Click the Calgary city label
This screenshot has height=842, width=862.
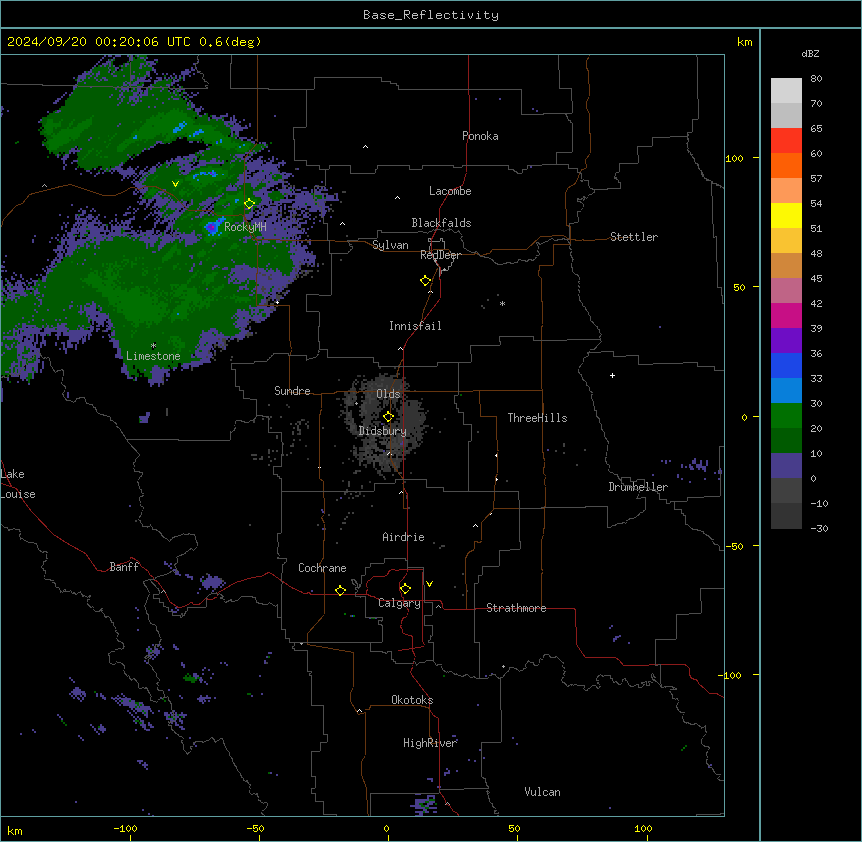399,603
